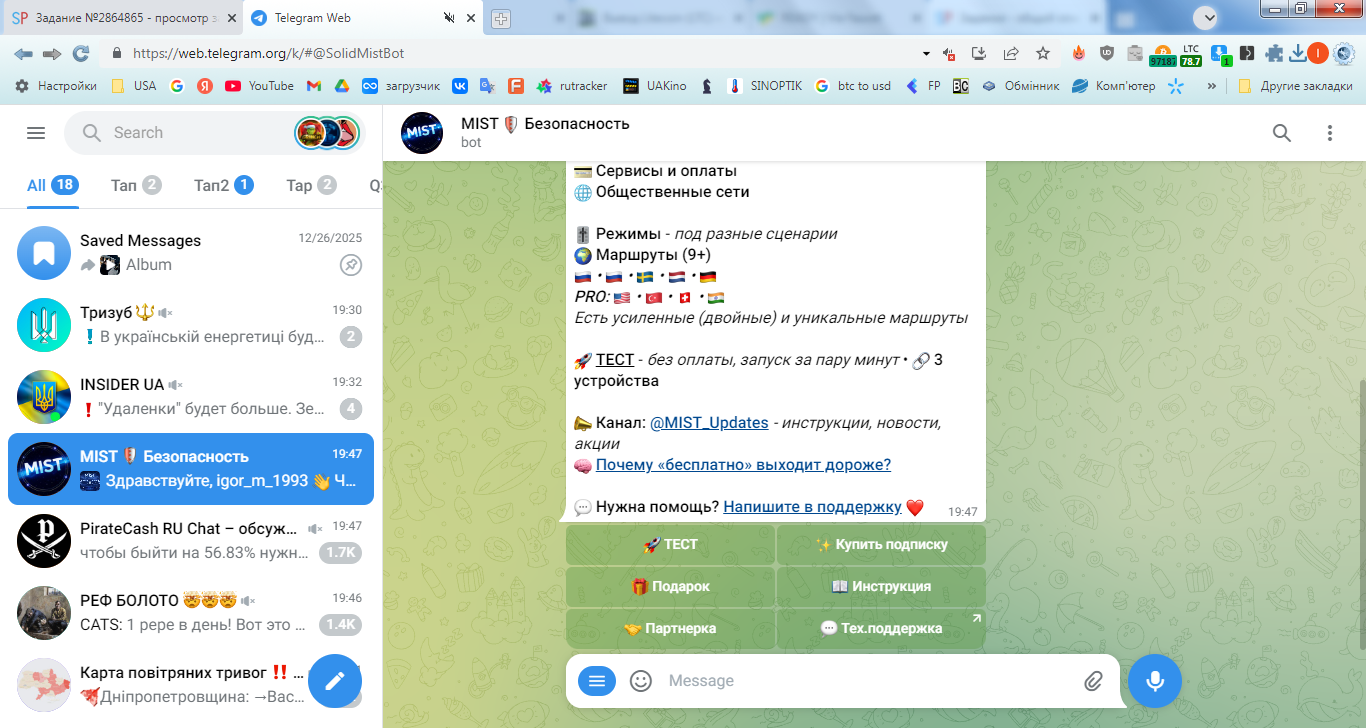
Task: Click the stories avatars next to Search
Action: tap(327, 133)
